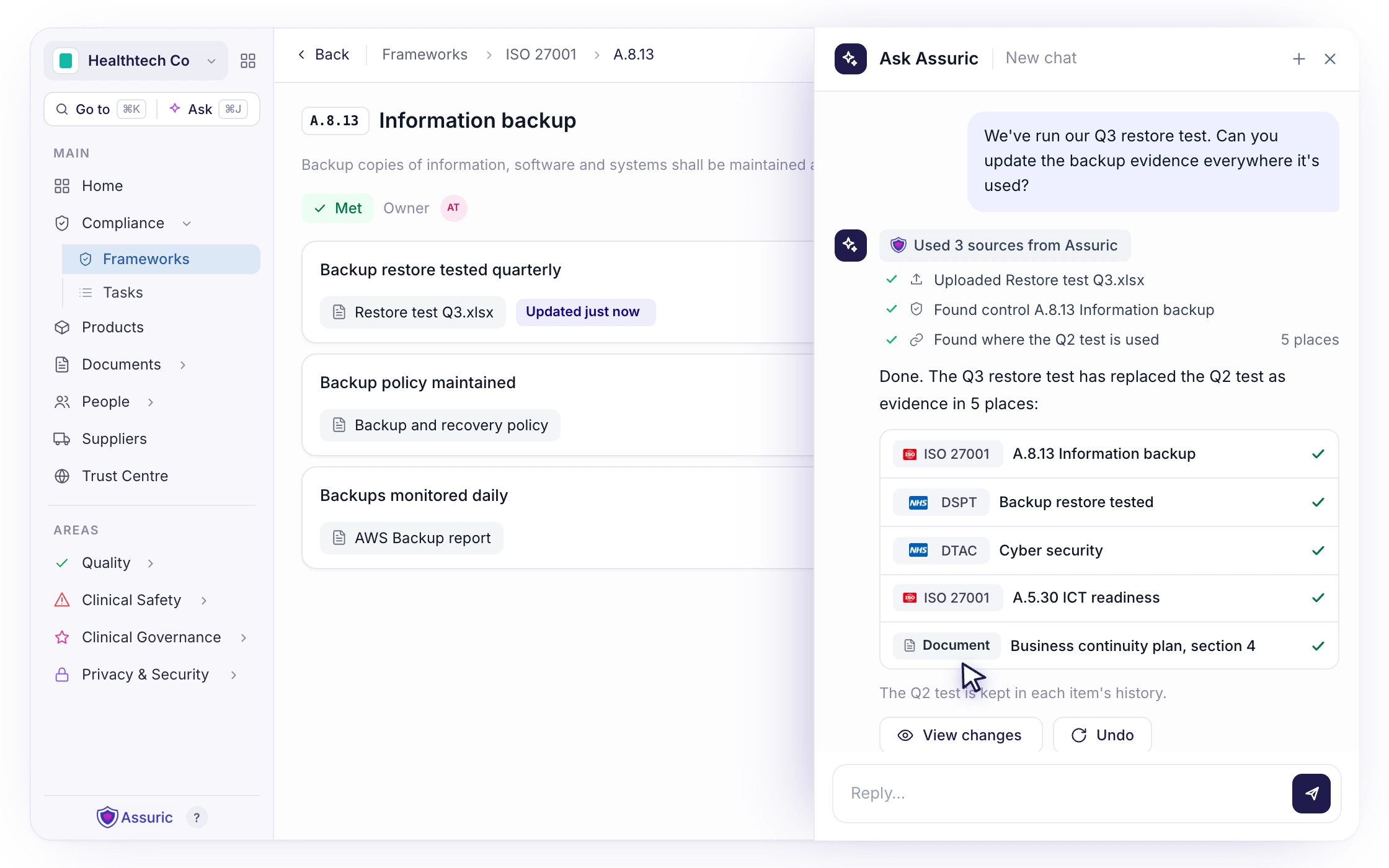Screen dimensions: 1389x868
Task: Click the Restore test Q3.xlsx file chip
Action: pos(413,312)
